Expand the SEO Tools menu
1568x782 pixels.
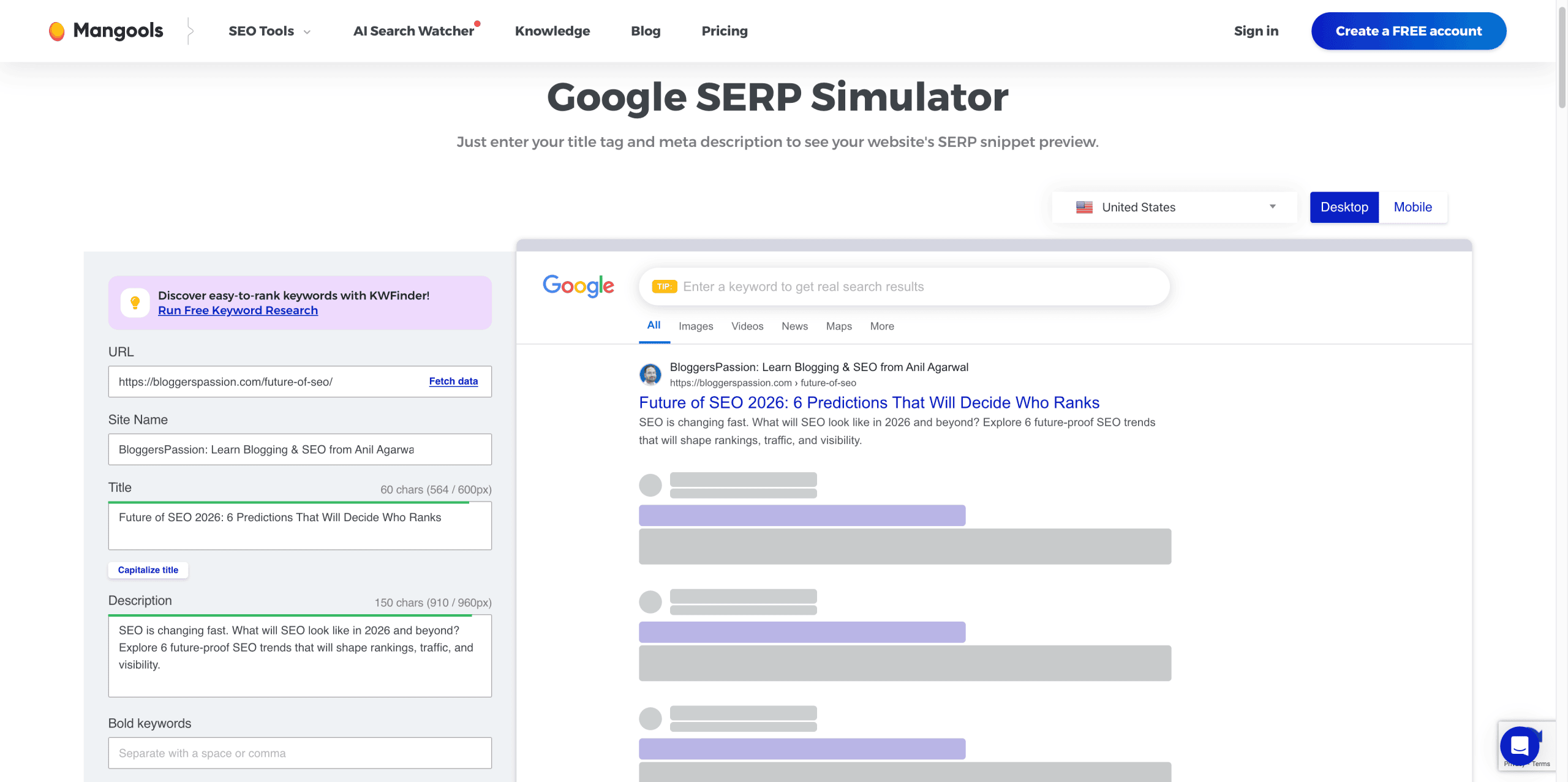269,31
